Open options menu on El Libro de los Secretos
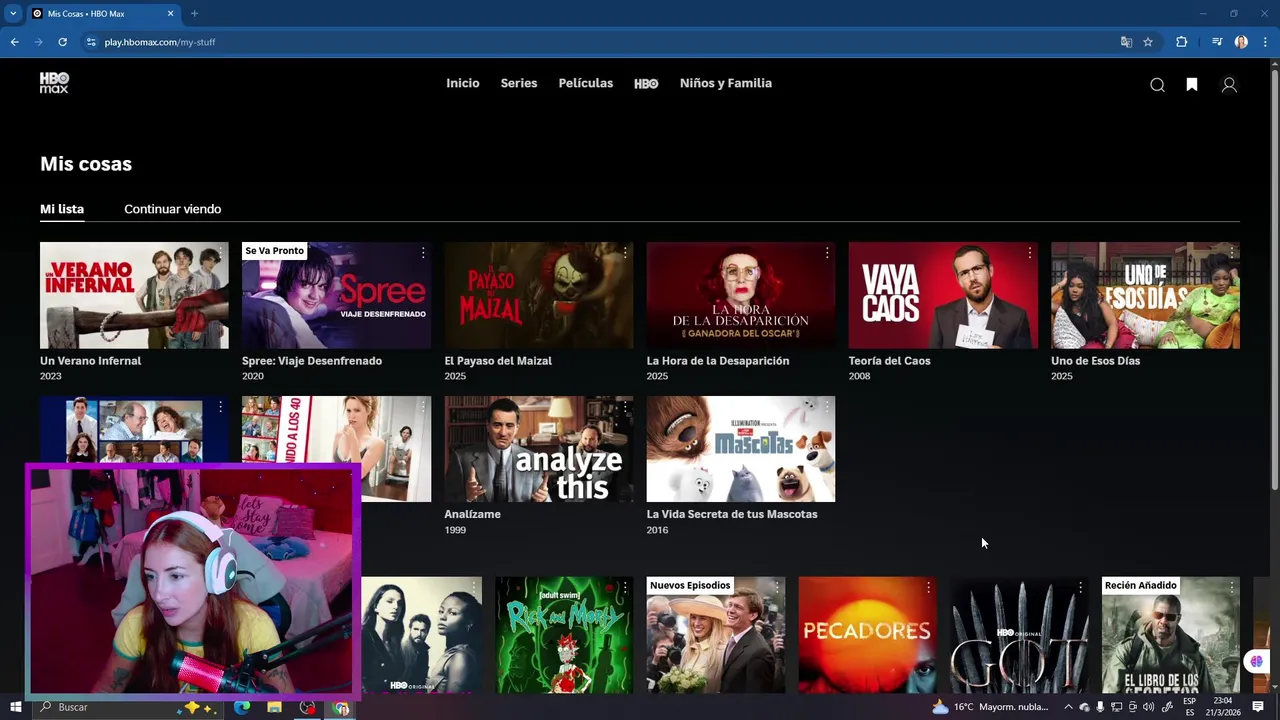Screen dimensions: 1280x720 click(x=1231, y=587)
